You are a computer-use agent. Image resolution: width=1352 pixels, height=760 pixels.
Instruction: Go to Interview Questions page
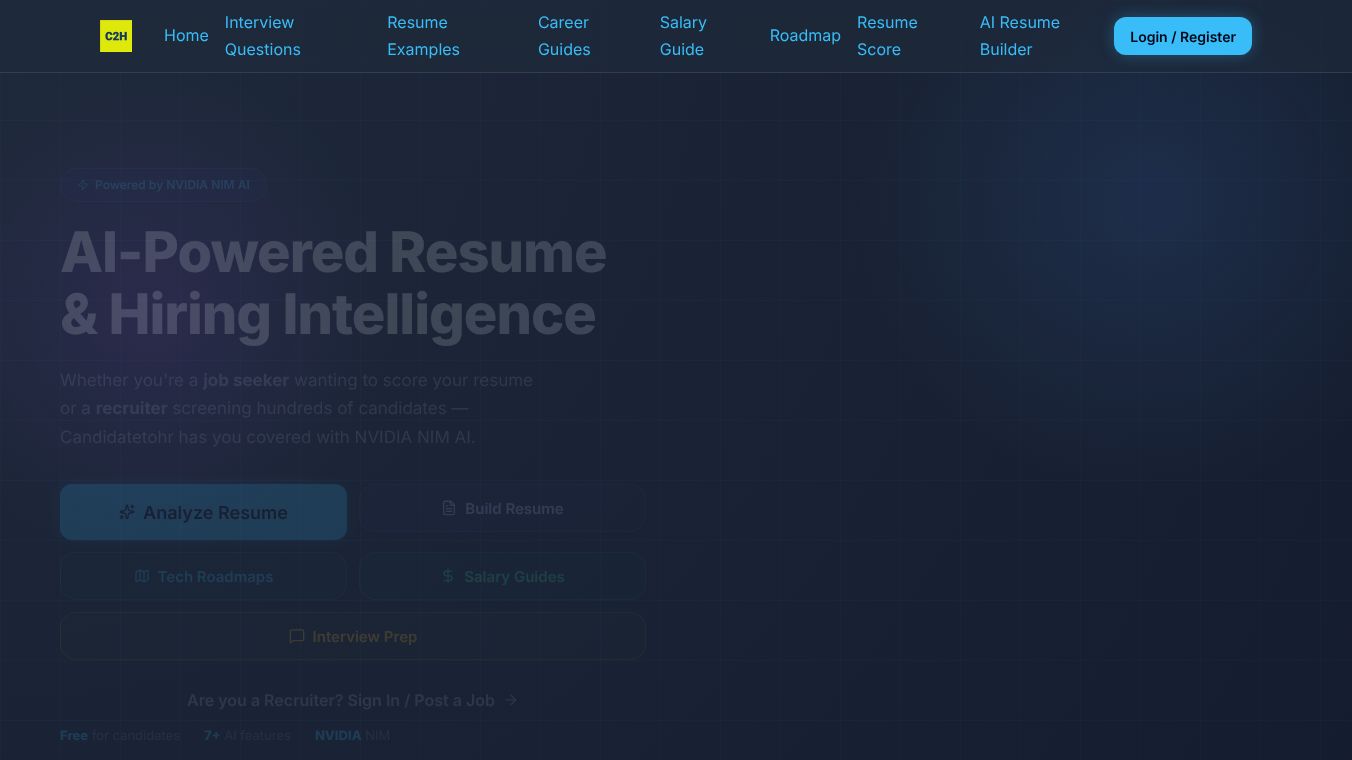point(262,36)
